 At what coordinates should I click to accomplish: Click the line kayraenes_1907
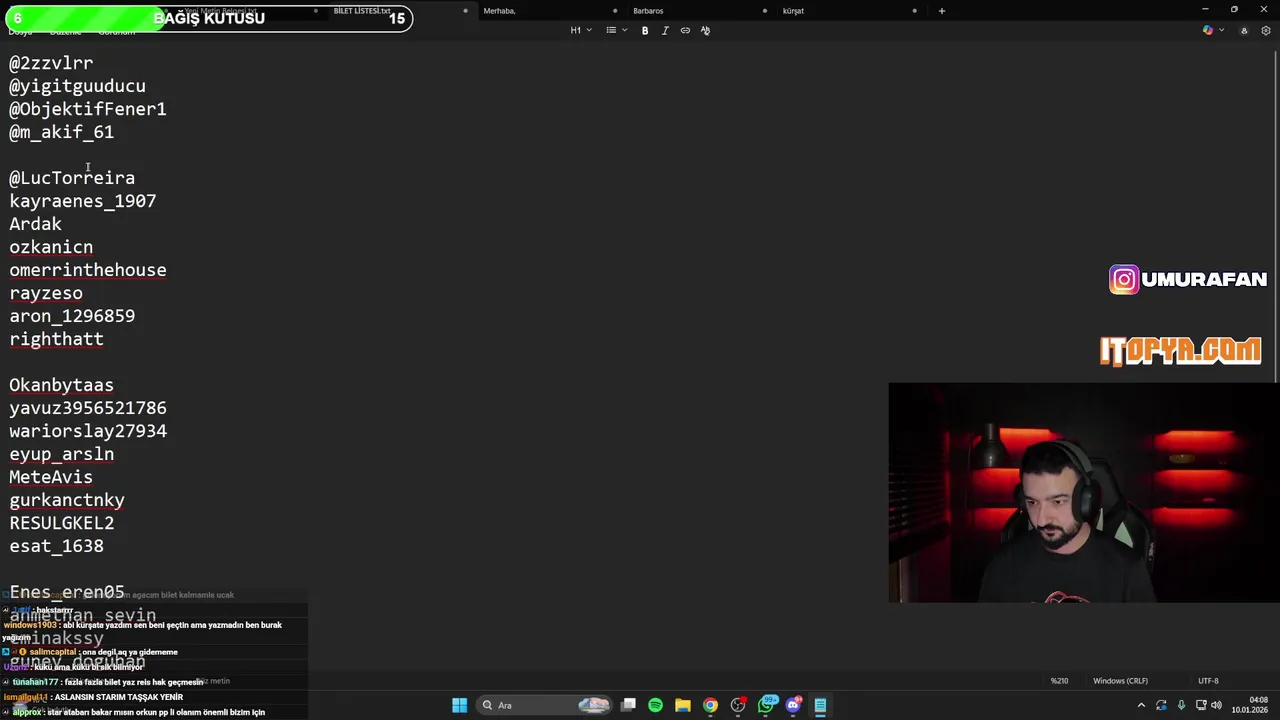click(83, 201)
